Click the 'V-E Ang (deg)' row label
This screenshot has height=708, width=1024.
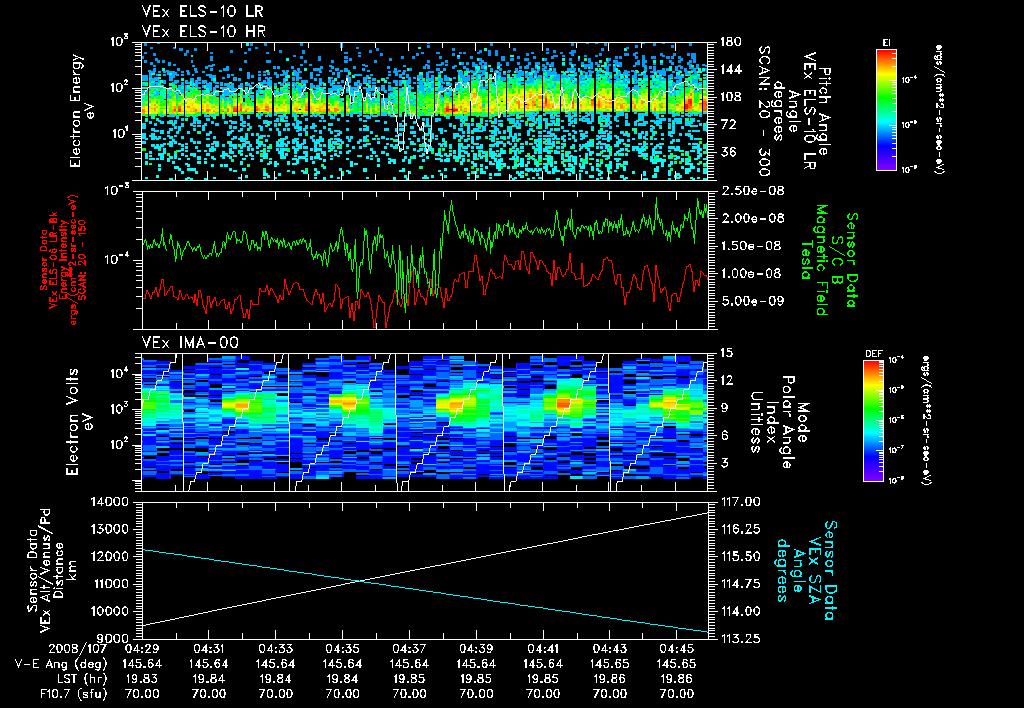61,664
